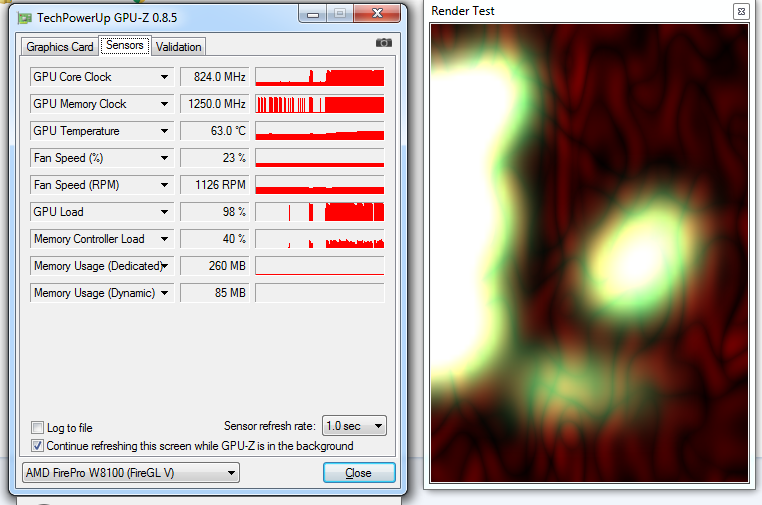Click the GPU-Z app icon in title bar
The width and height of the screenshot is (762, 505).
[24, 18]
